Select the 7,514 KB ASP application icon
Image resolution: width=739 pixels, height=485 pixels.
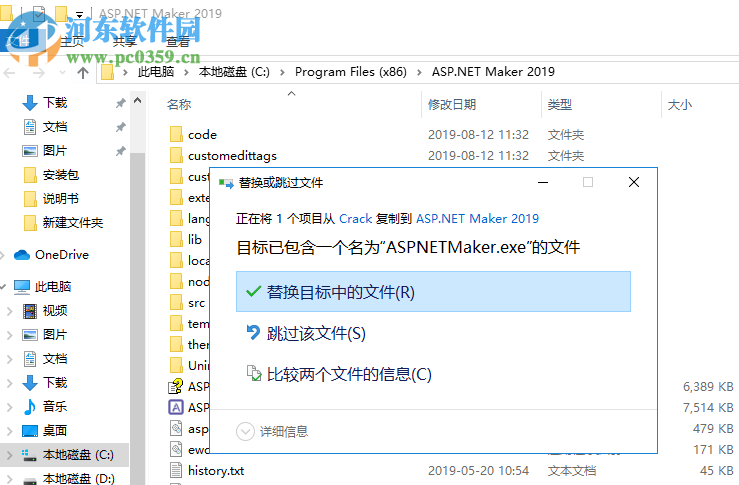pos(176,407)
